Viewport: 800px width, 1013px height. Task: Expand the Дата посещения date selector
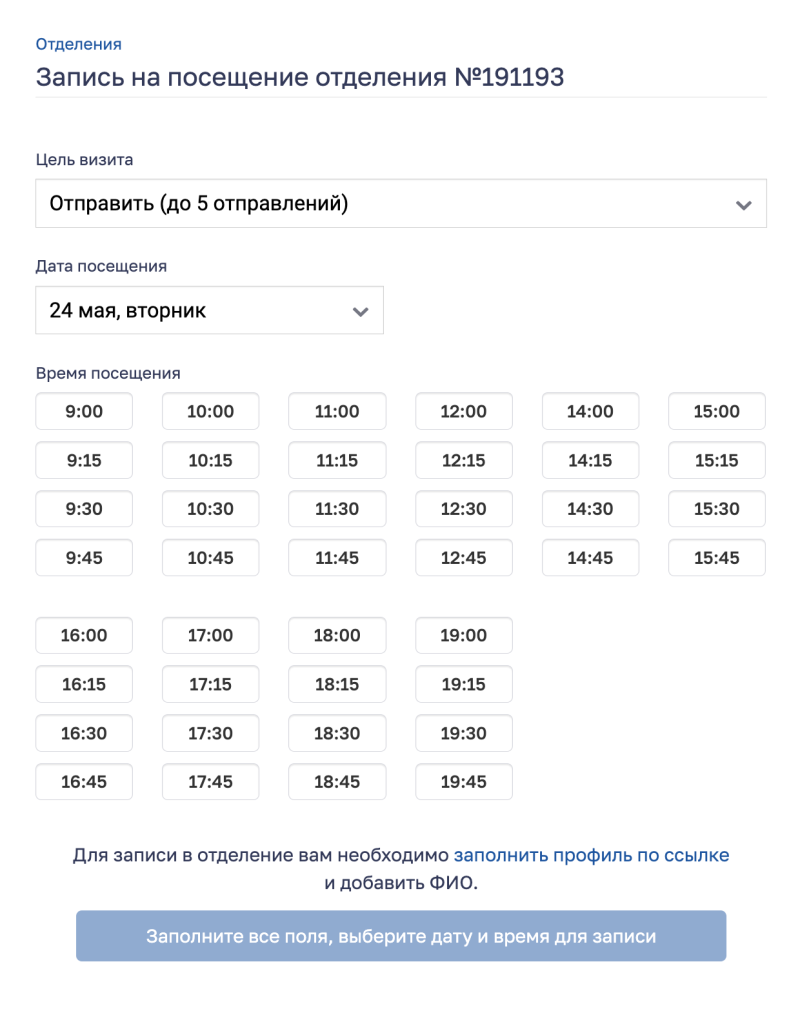pyautogui.click(x=209, y=311)
